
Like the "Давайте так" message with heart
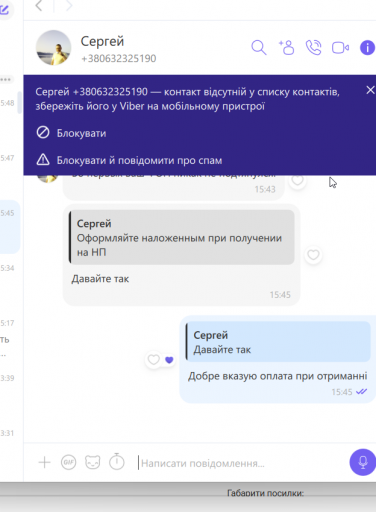pyautogui.click(x=313, y=255)
